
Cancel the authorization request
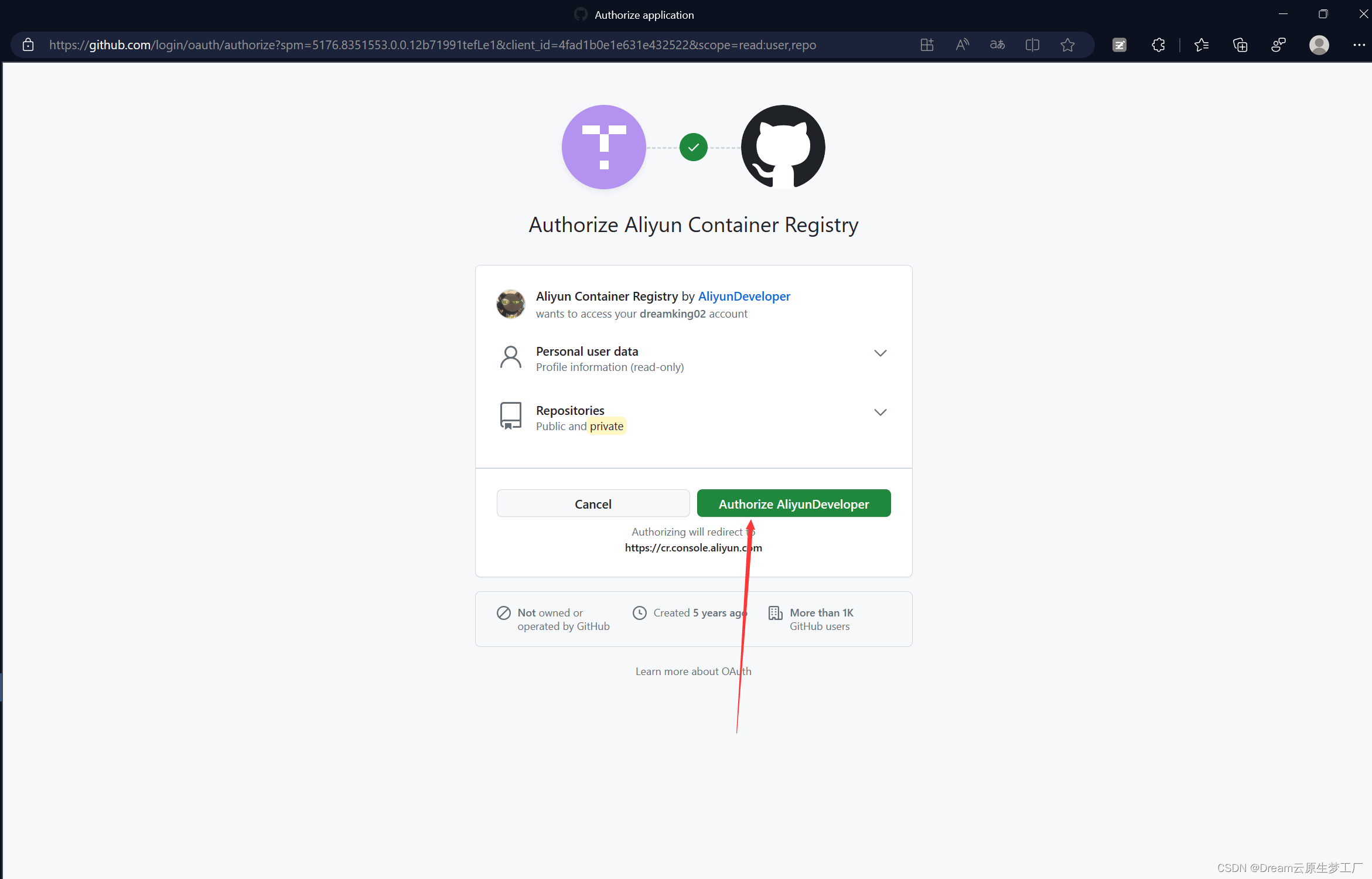[x=593, y=503]
